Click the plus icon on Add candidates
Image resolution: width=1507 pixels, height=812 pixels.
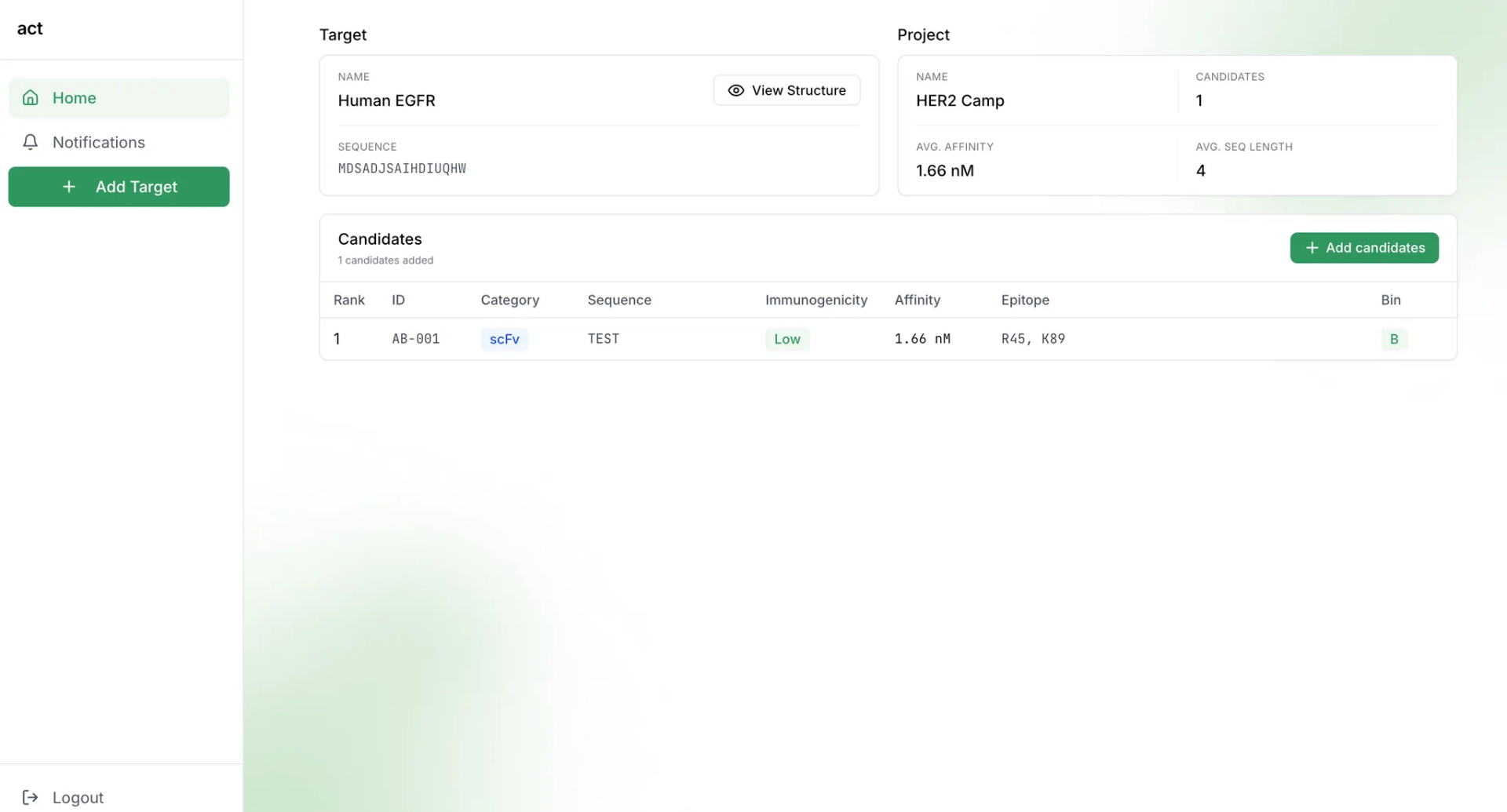click(1310, 247)
